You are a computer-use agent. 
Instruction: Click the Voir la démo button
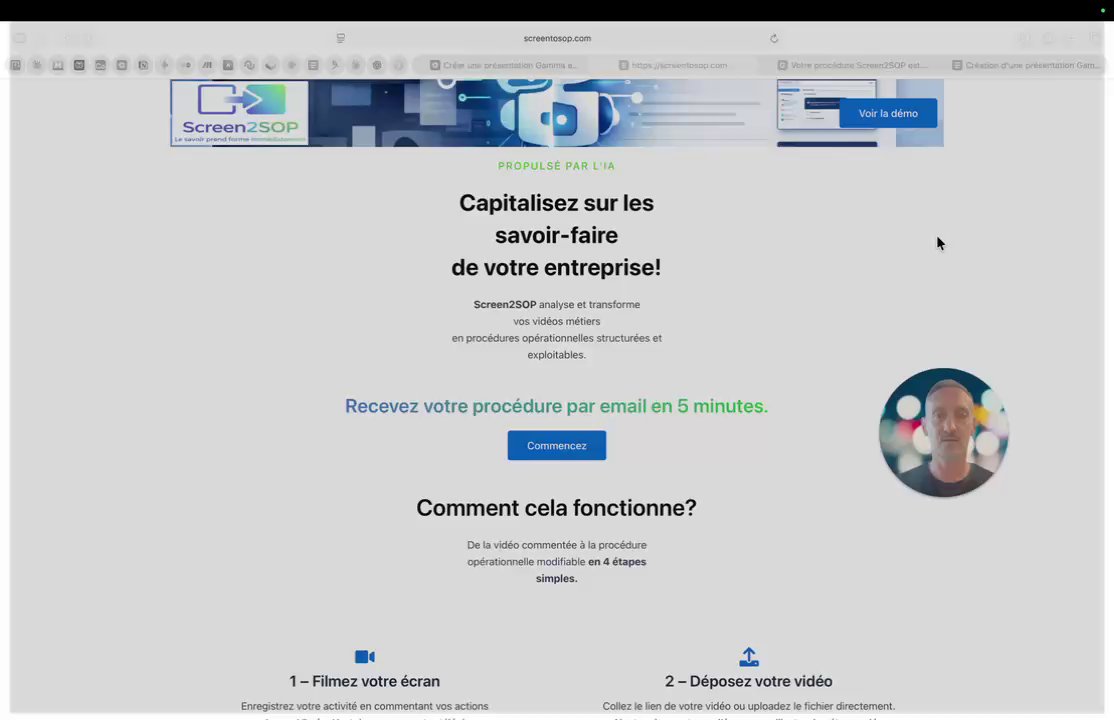point(887,113)
